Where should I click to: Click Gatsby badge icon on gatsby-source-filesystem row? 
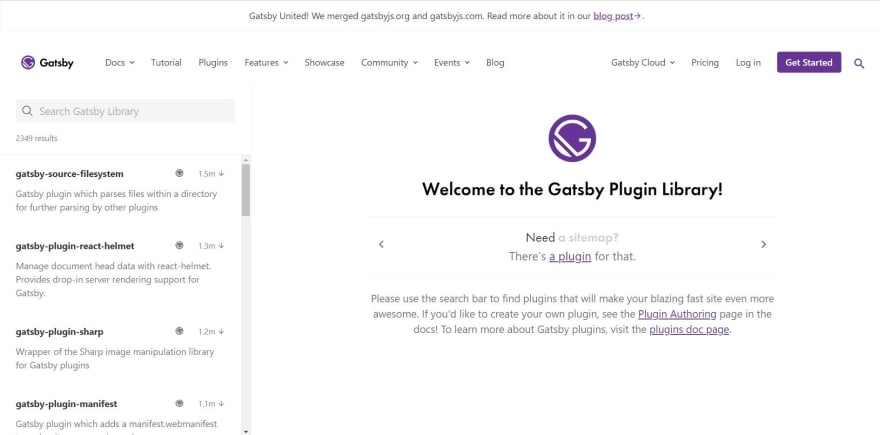(x=179, y=173)
